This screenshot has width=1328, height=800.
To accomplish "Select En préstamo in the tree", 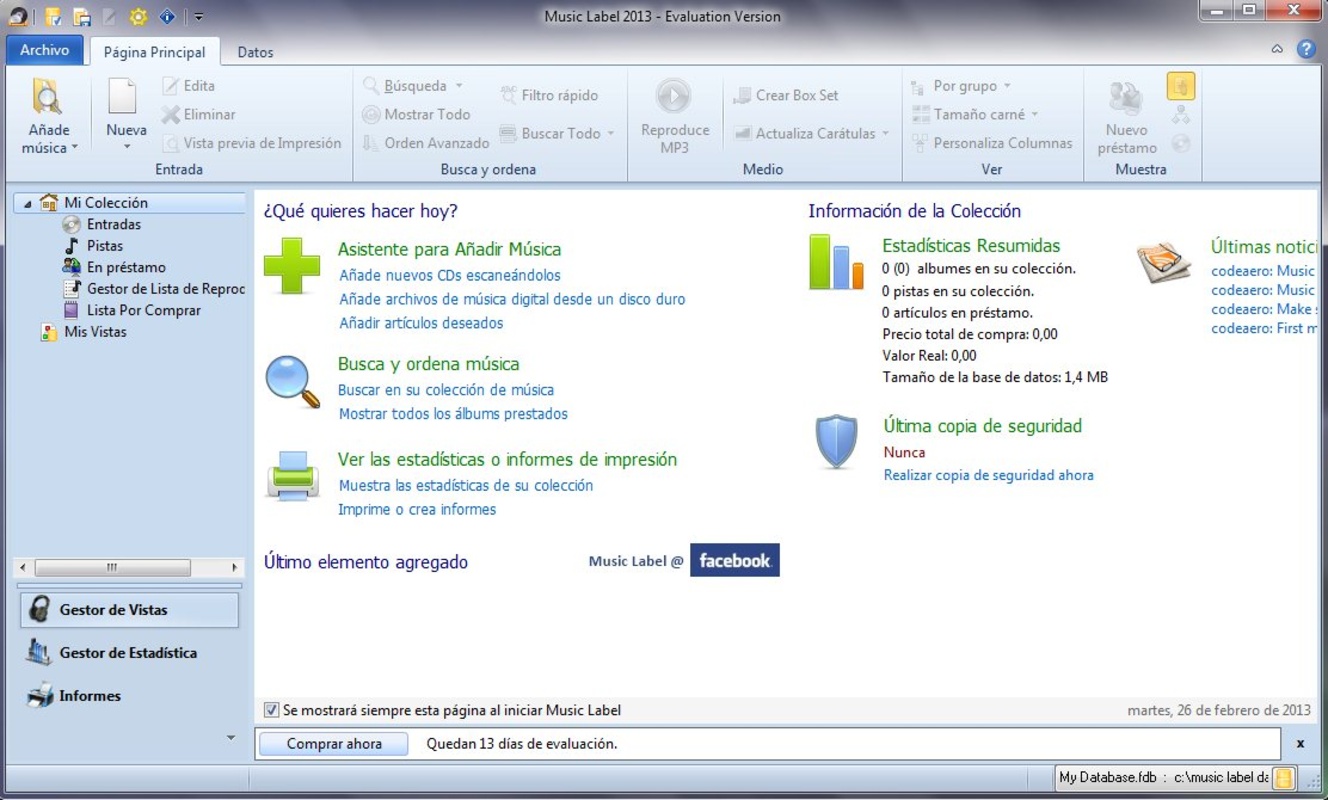I will [x=126, y=268].
